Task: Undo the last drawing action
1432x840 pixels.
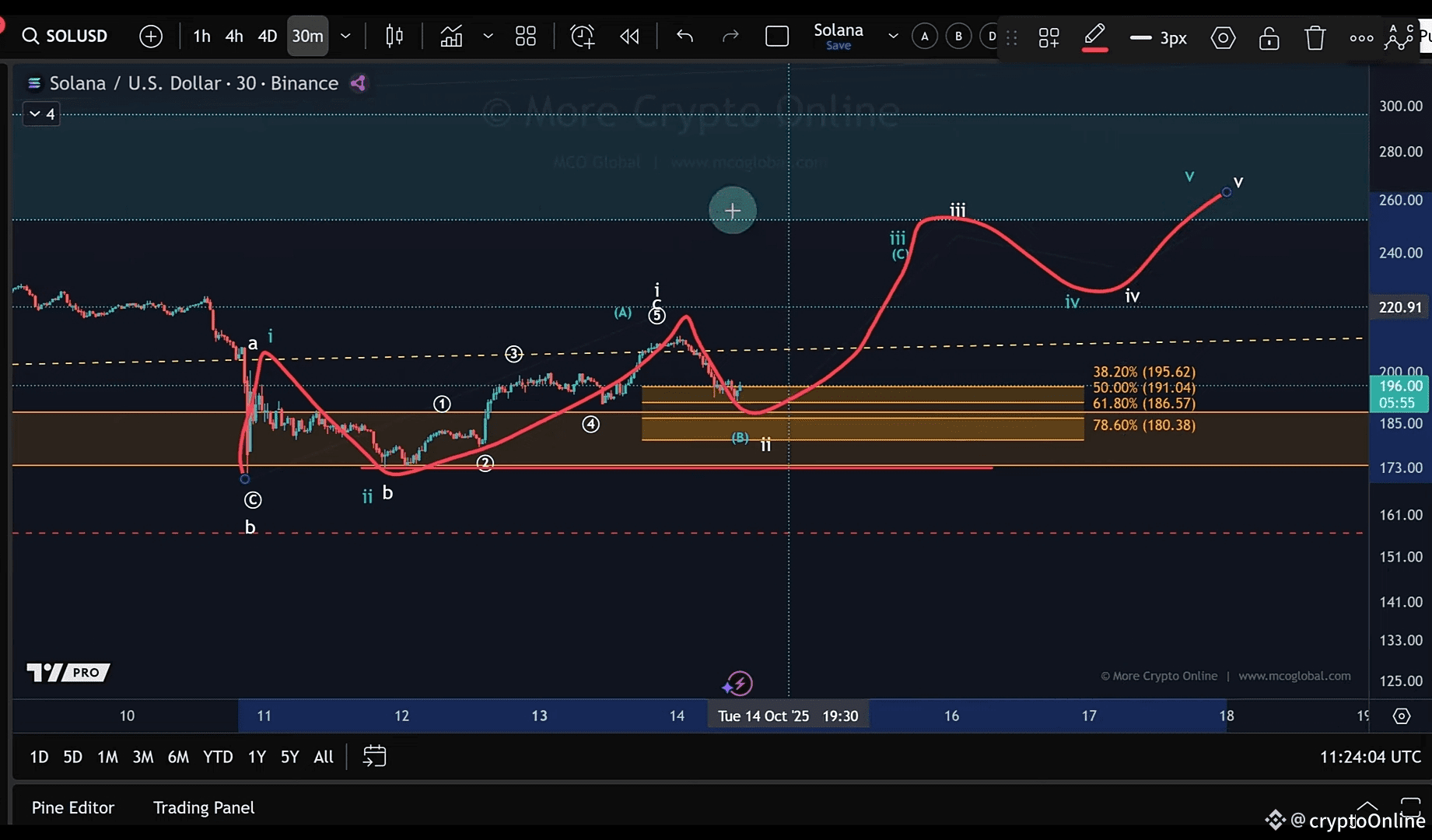Action: tap(684, 36)
